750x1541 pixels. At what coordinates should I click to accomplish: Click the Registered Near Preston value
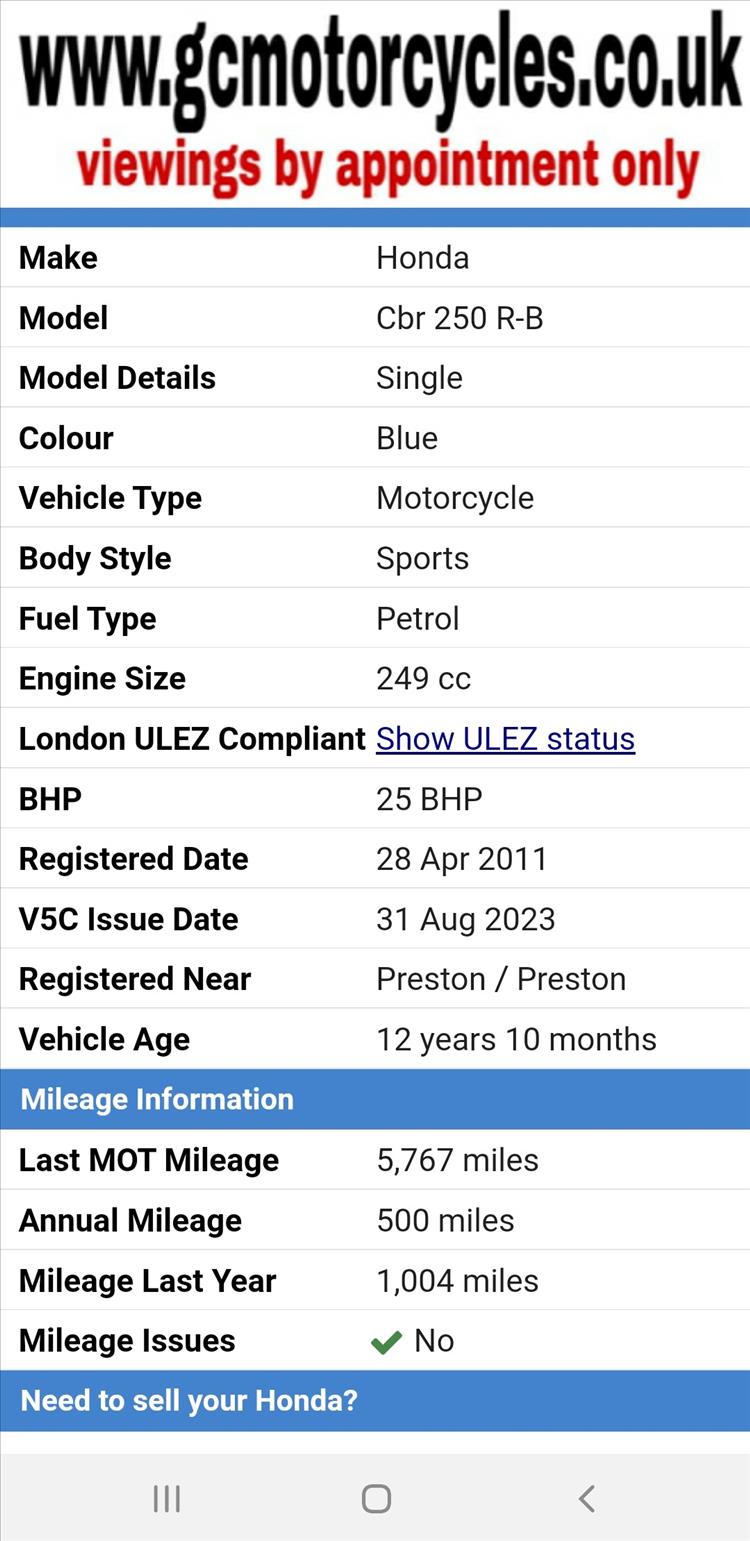point(501,979)
